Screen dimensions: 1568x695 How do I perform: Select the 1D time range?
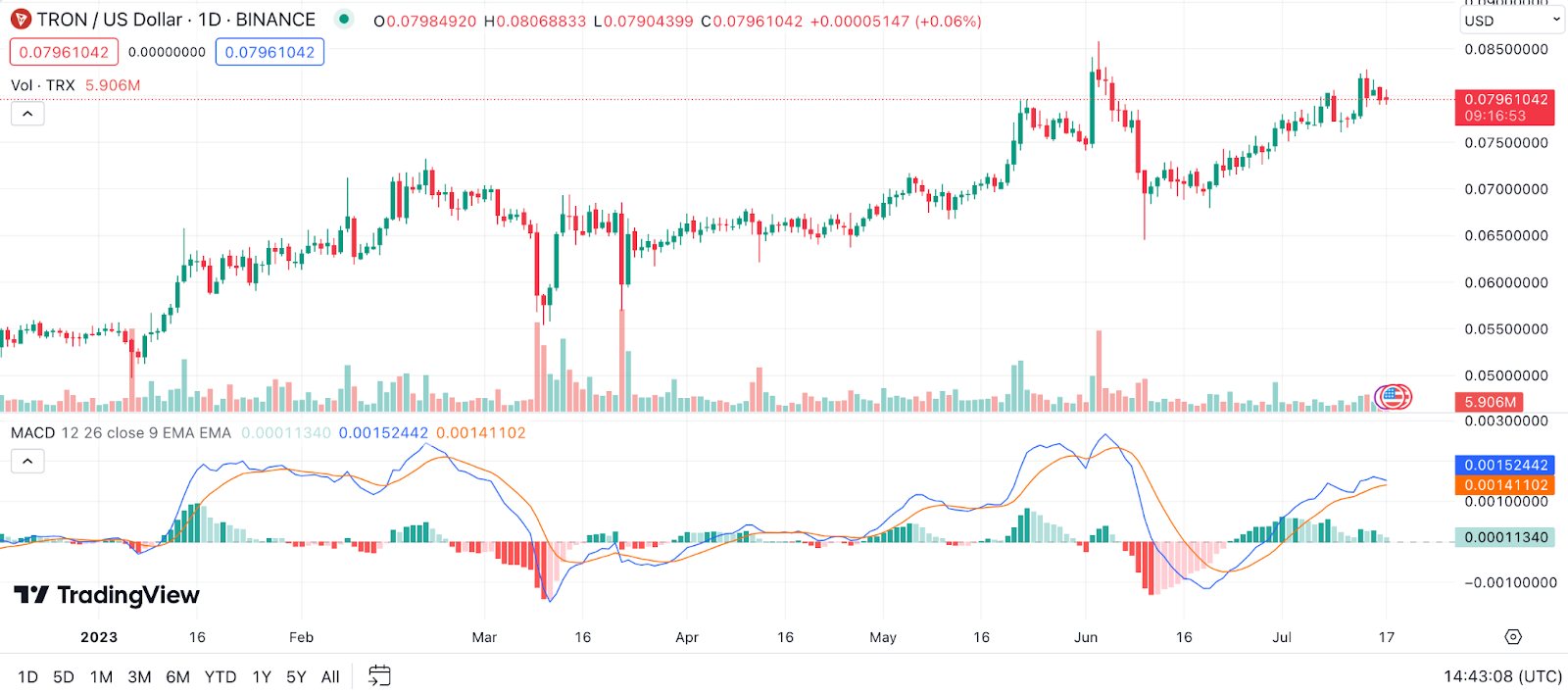[27, 676]
